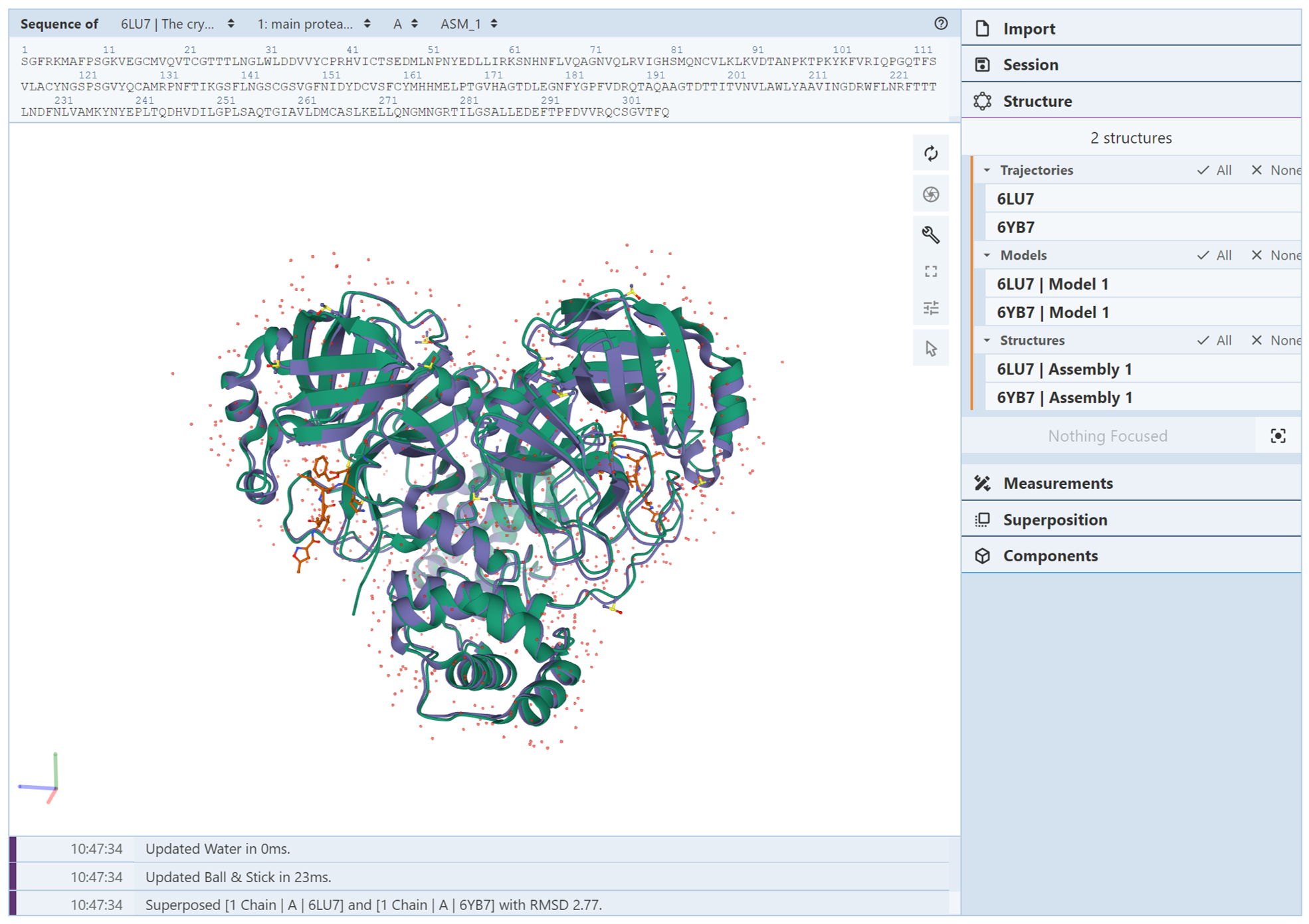
Task: Click the focus target icon beside Nothing Focused
Action: [1277, 436]
